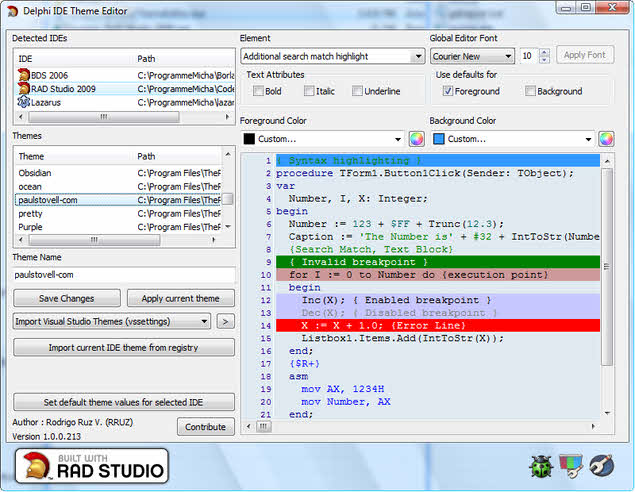The image size is (635, 492).
Task: Decrease the font size with the down stepper
Action: click(x=545, y=60)
